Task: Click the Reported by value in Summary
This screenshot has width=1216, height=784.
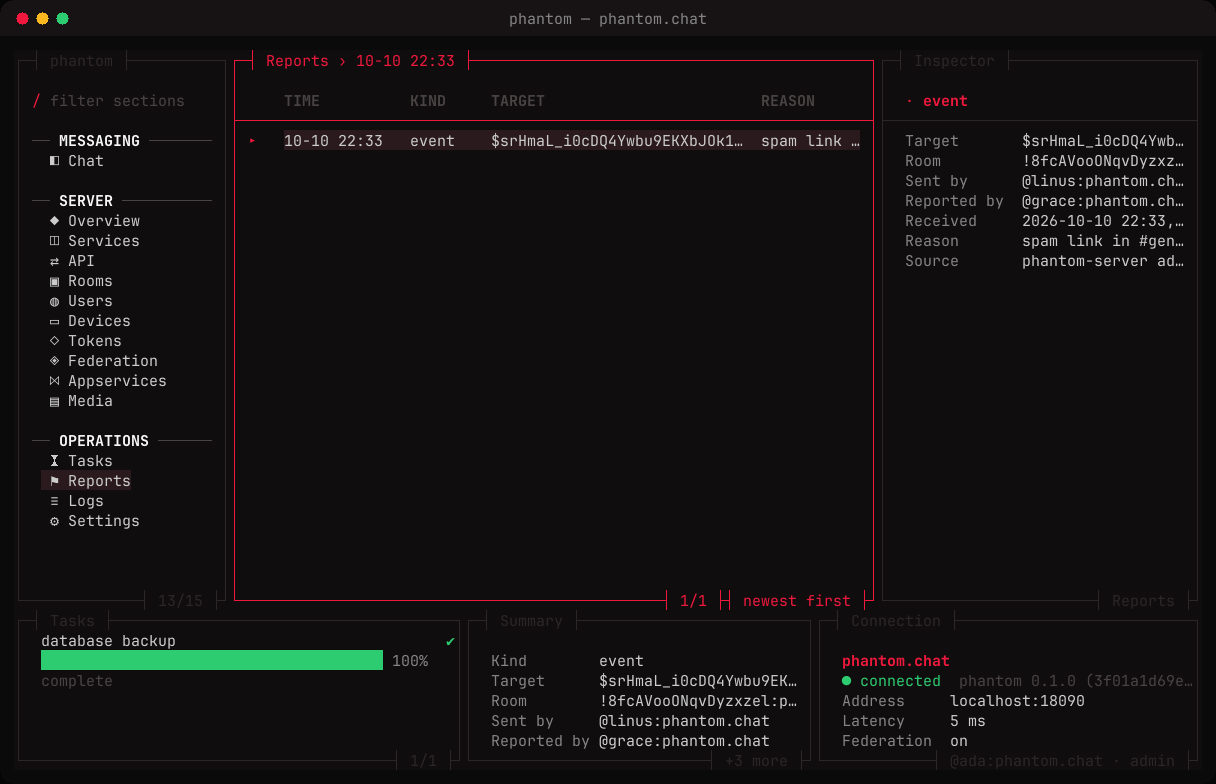Action: [x=684, y=741]
